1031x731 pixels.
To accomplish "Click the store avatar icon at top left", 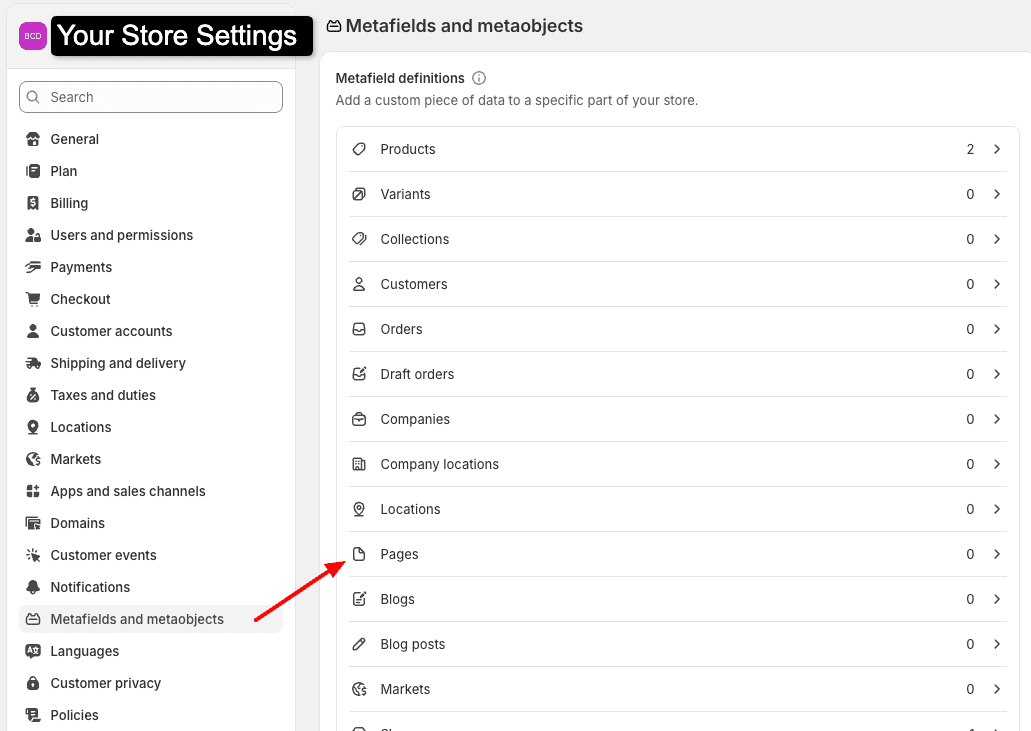I will (33, 36).
